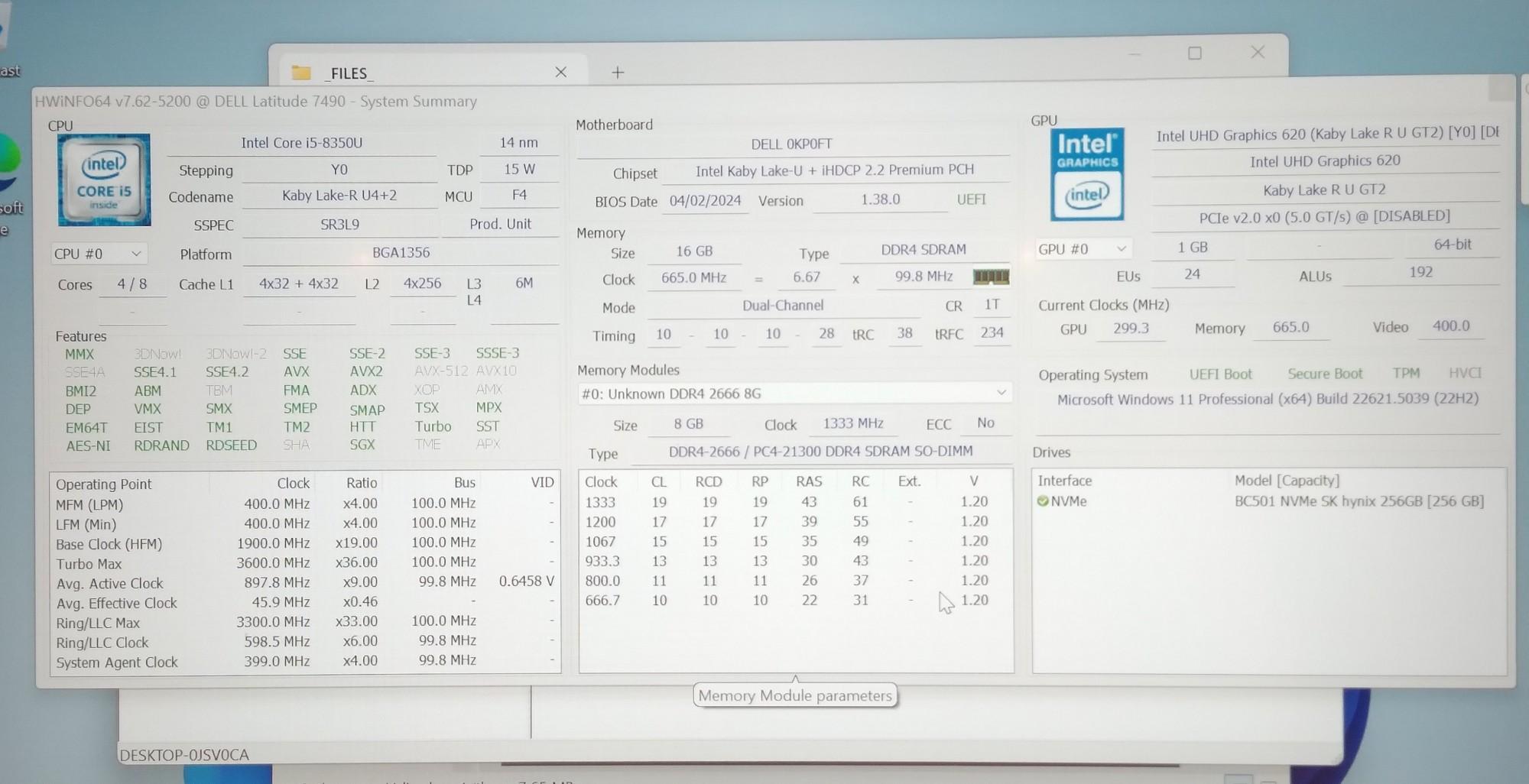Click the DDR4 SDRAM memory type field

point(924,250)
